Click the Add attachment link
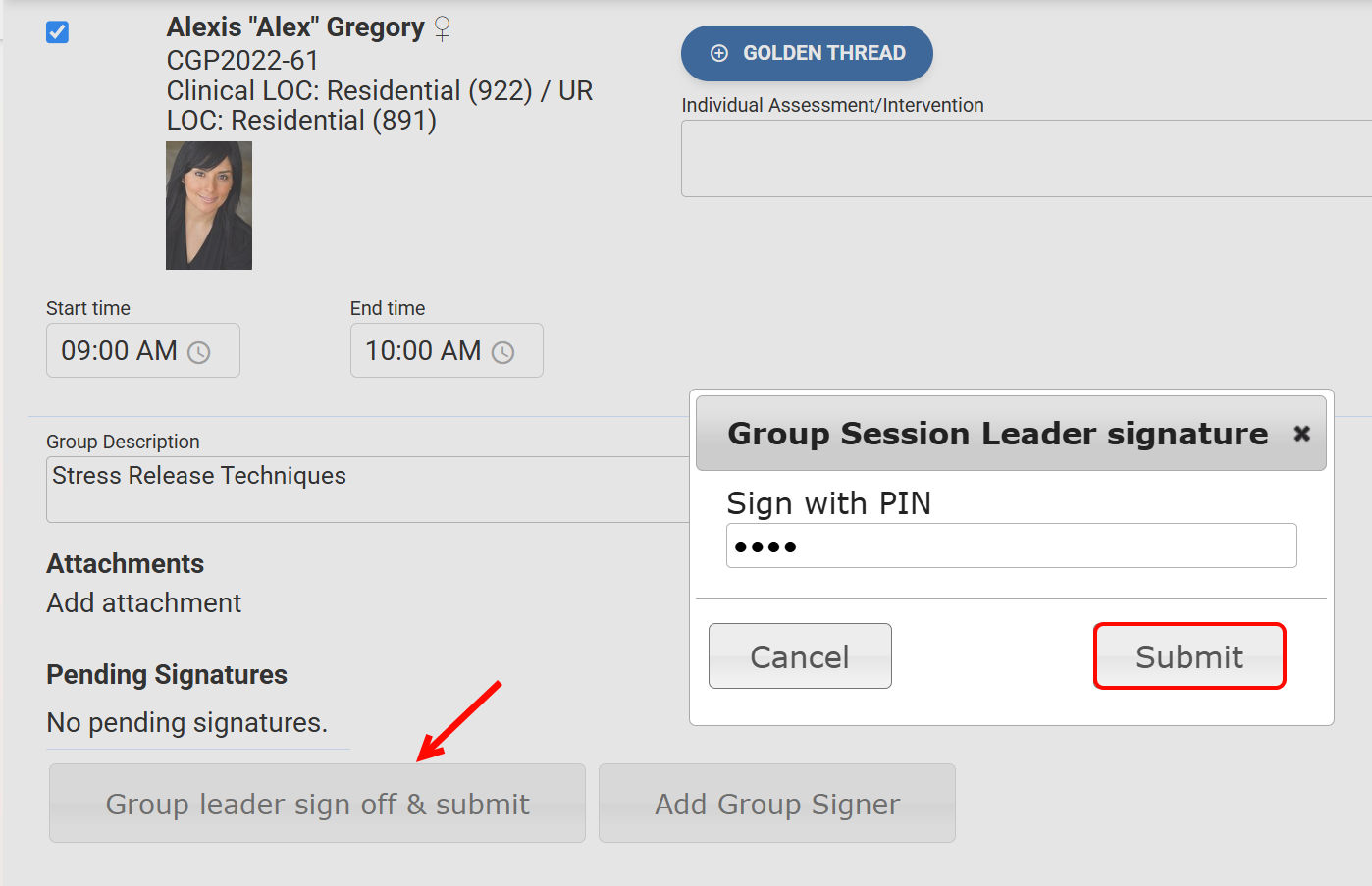 pos(144,602)
